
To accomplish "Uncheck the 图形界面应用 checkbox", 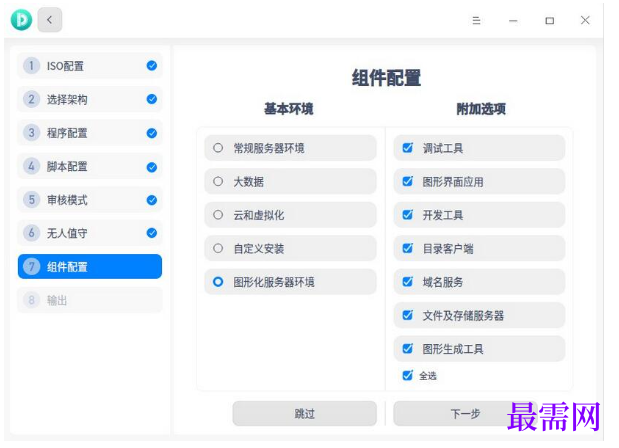I will point(407,182).
